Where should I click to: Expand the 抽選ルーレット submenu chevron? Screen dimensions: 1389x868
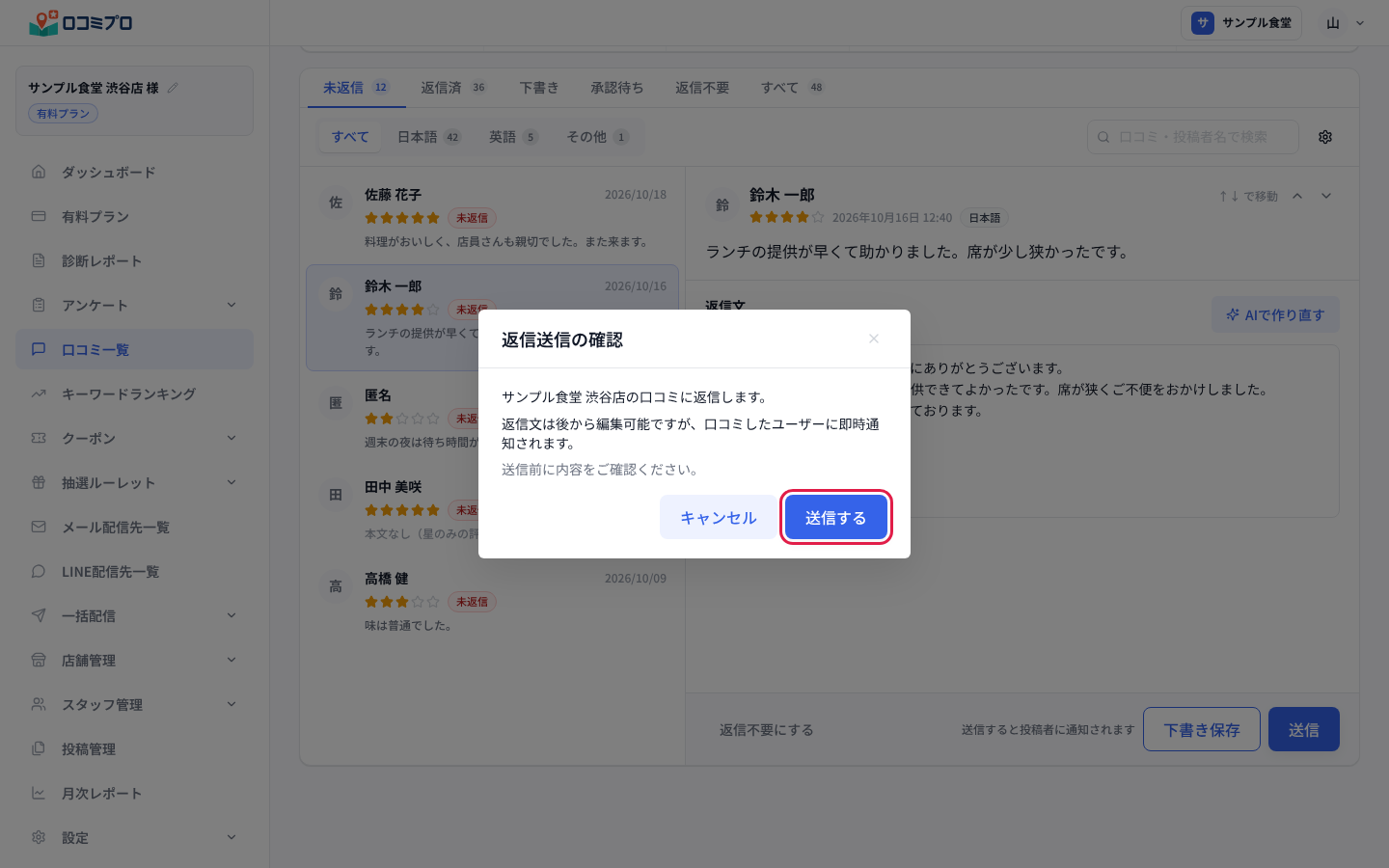coord(231,482)
